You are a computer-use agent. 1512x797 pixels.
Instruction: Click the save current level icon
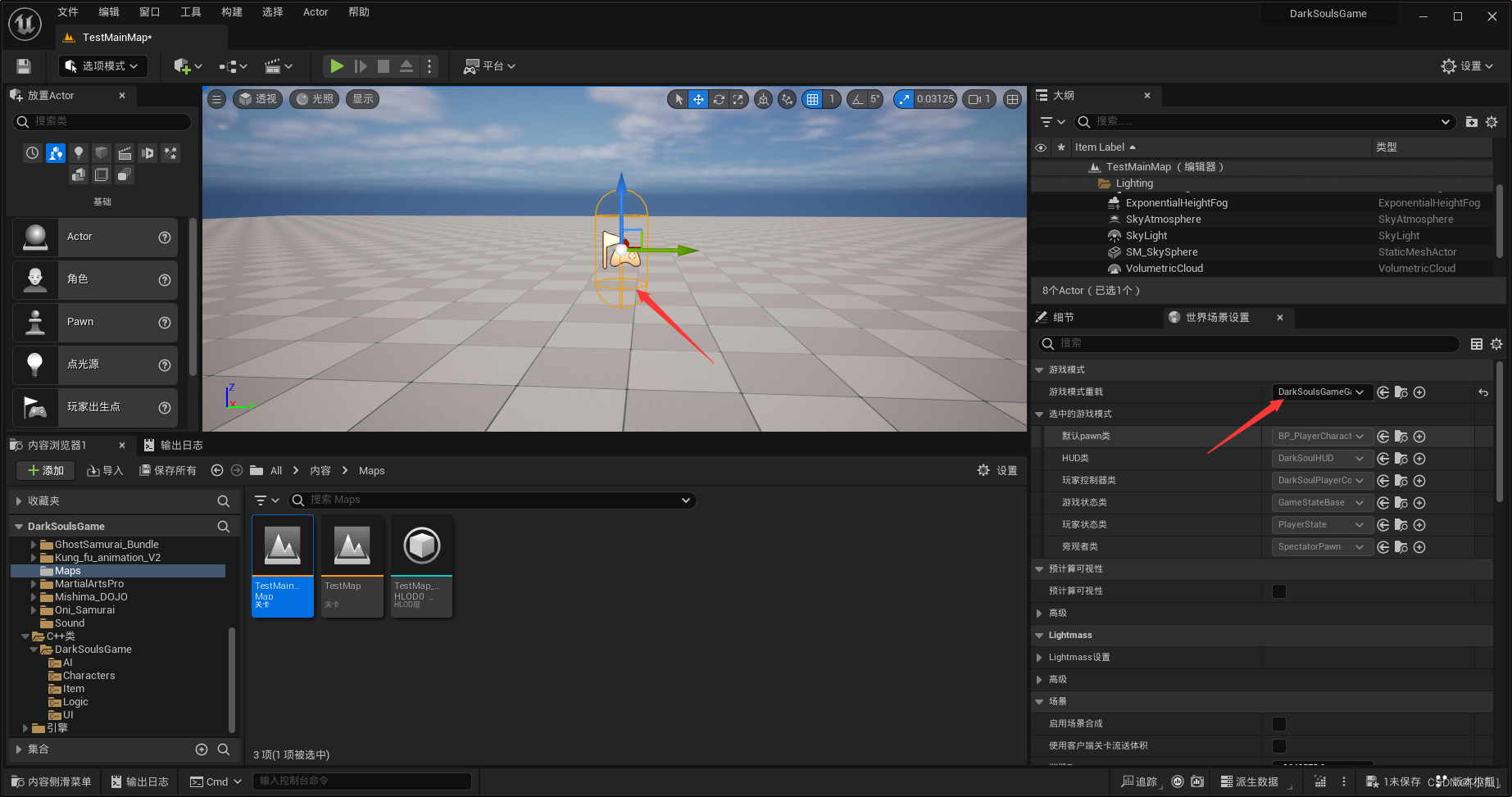pos(24,66)
